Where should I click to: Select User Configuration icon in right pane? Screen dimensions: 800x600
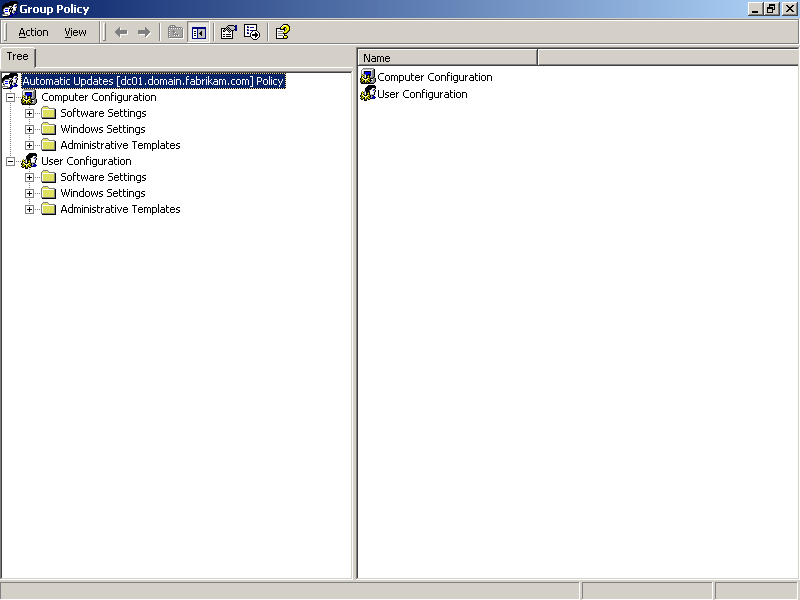coord(368,94)
